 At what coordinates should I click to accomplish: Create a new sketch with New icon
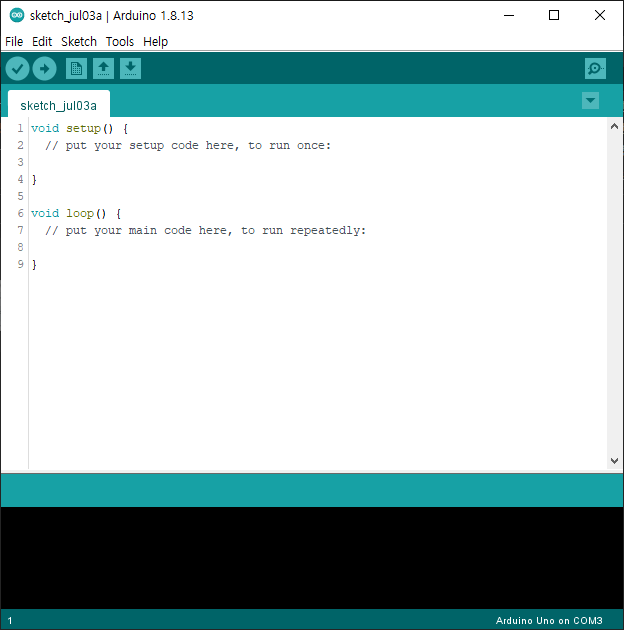pos(76,69)
